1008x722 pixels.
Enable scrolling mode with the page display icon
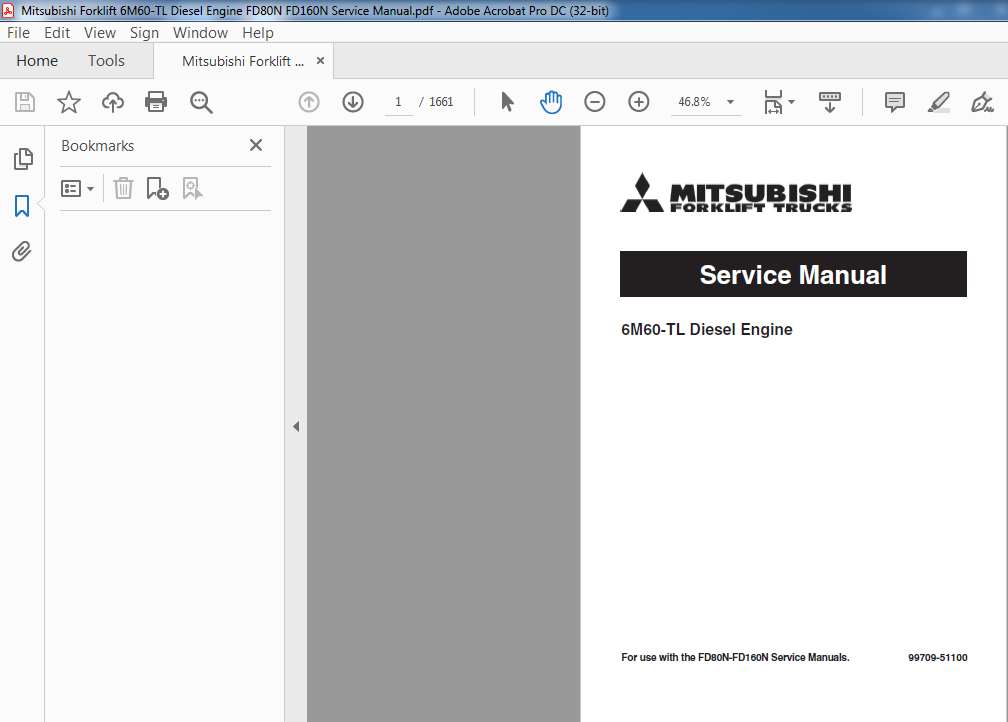point(830,102)
